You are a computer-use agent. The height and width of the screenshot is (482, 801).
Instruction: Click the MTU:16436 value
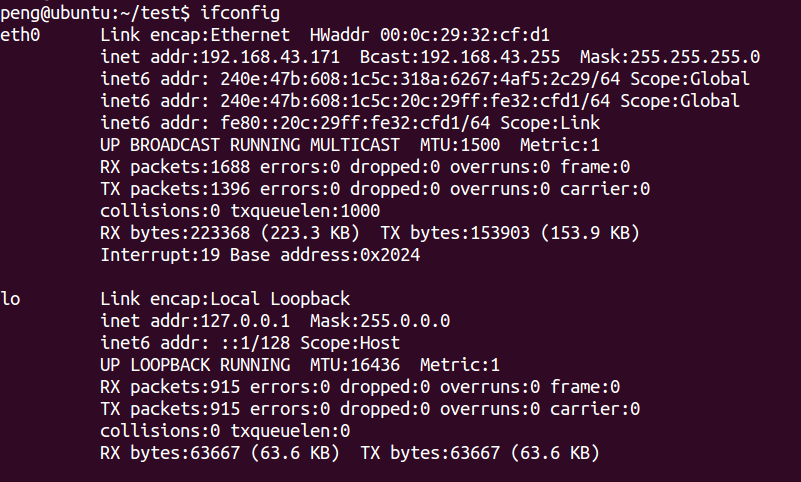355,365
